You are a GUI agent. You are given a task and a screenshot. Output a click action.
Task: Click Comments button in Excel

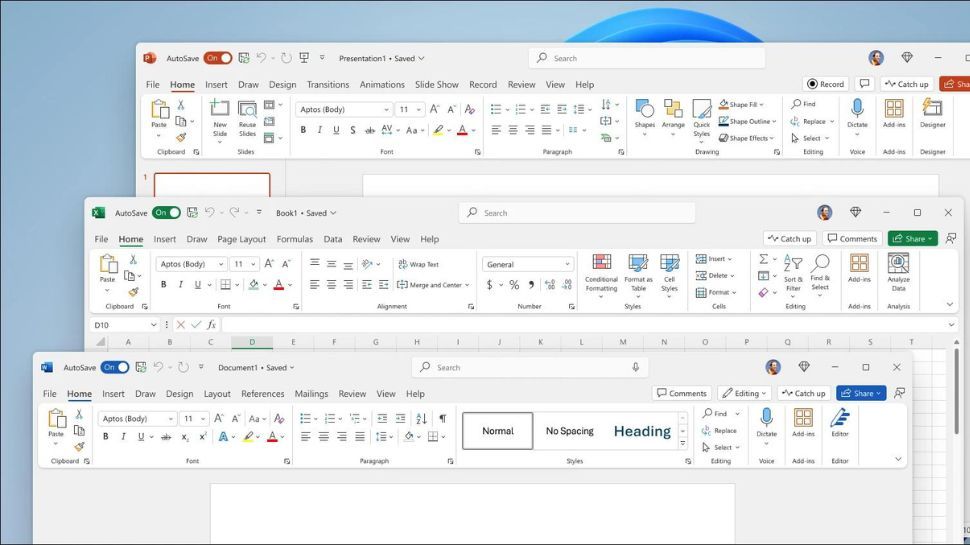tap(852, 239)
